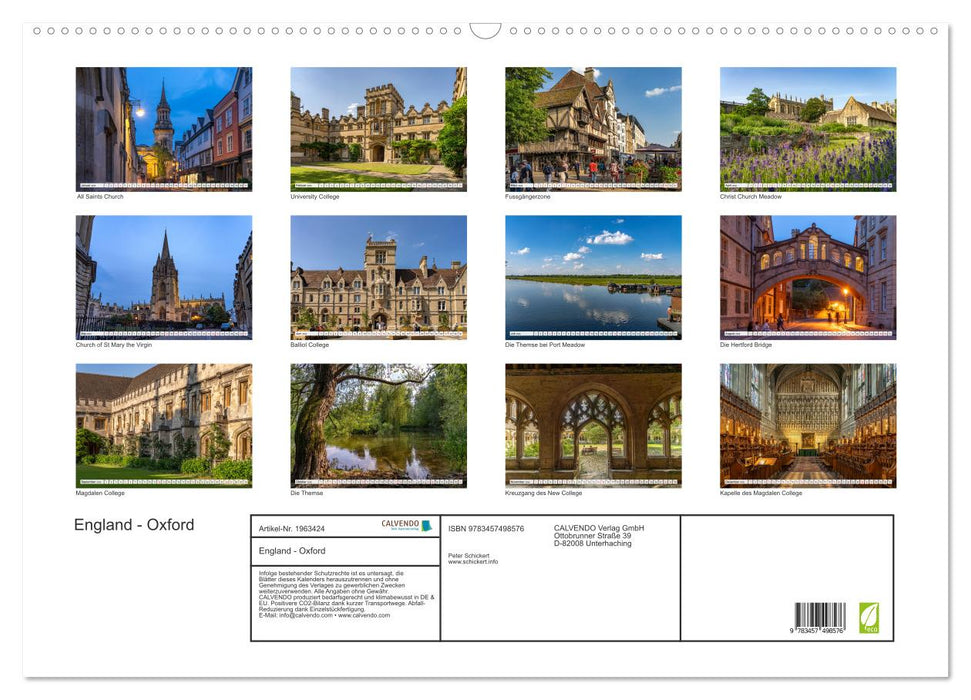Click the www.schickert.info link
The image size is (971, 700).
point(472,561)
